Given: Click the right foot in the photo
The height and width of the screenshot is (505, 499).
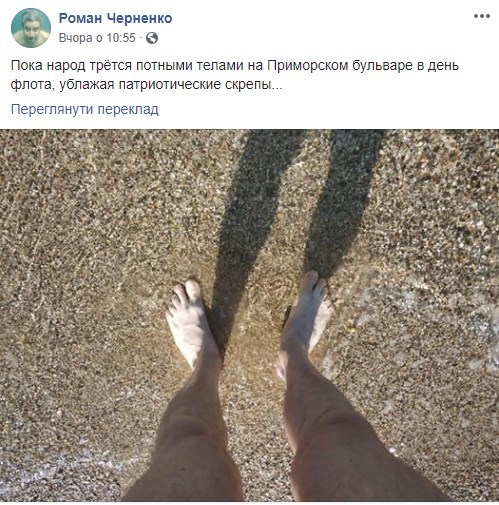Looking at the screenshot, I should 305,322.
